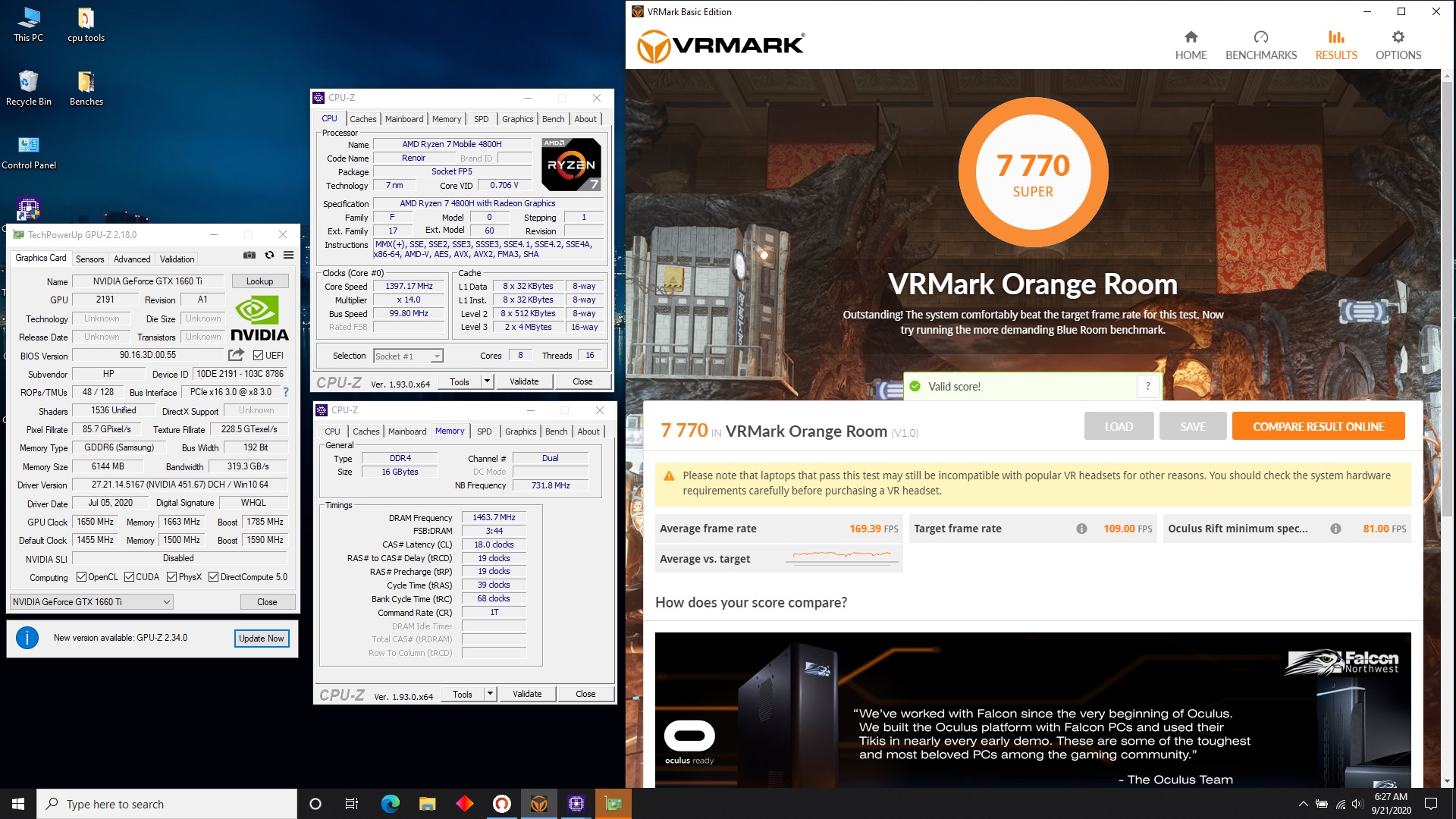Switch to CPU-Z taskbar icon

coord(576,804)
